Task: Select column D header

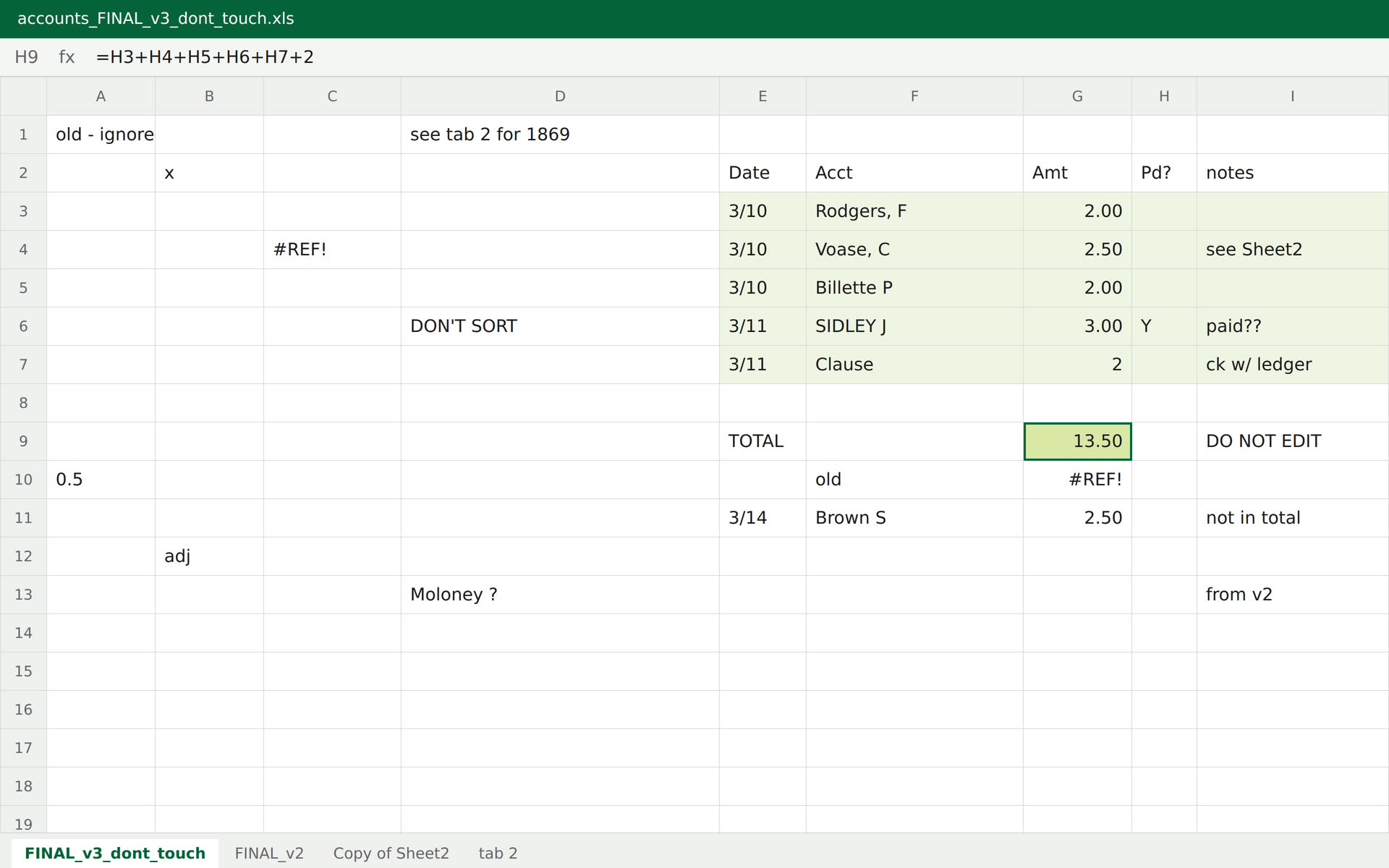Action: point(560,96)
